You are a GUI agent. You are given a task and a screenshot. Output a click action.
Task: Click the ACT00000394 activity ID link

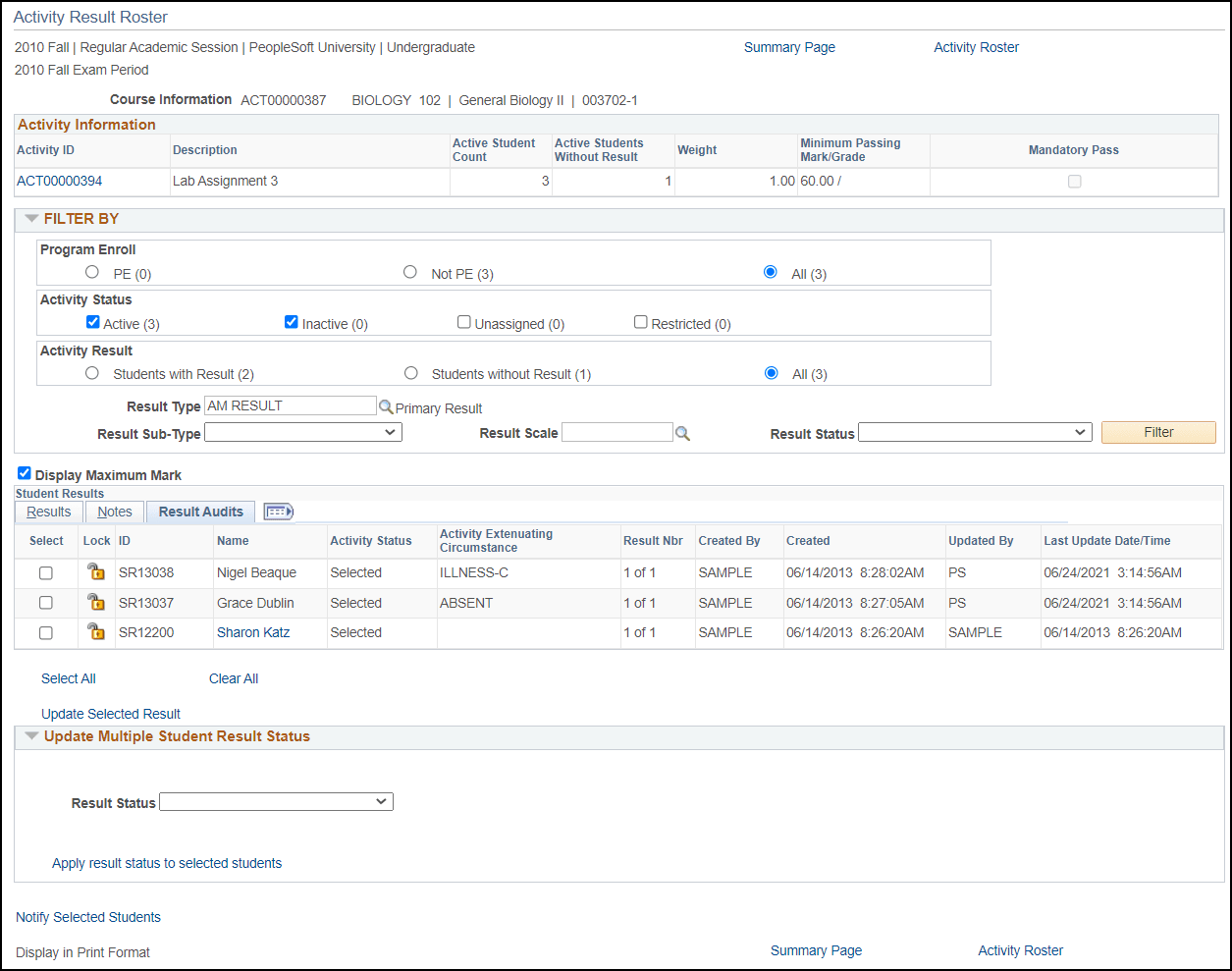coord(60,181)
